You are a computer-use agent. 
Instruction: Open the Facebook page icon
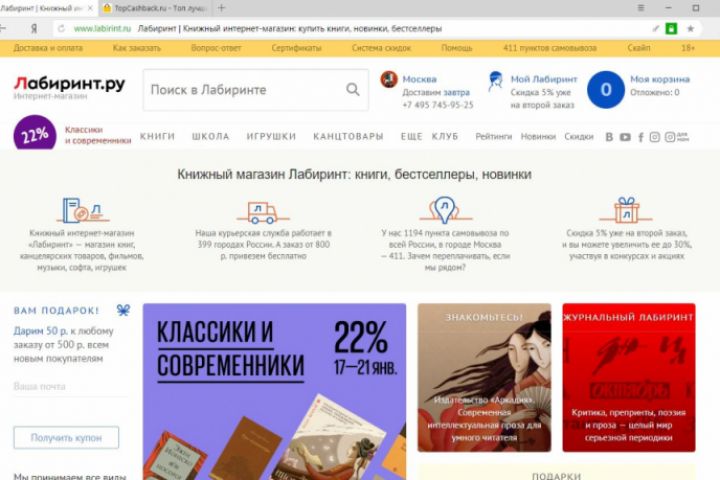click(641, 137)
